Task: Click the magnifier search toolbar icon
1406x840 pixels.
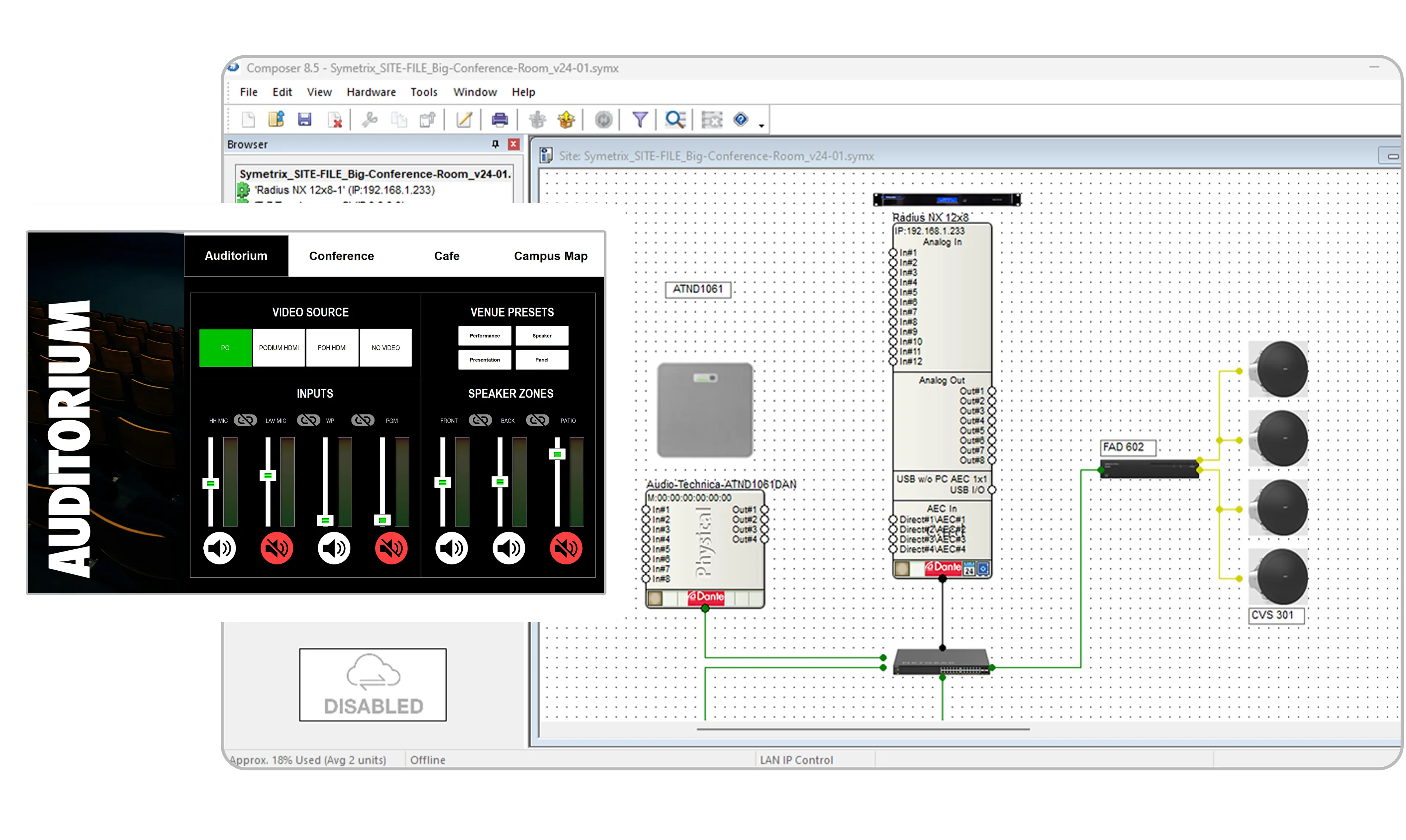Action: click(675, 119)
